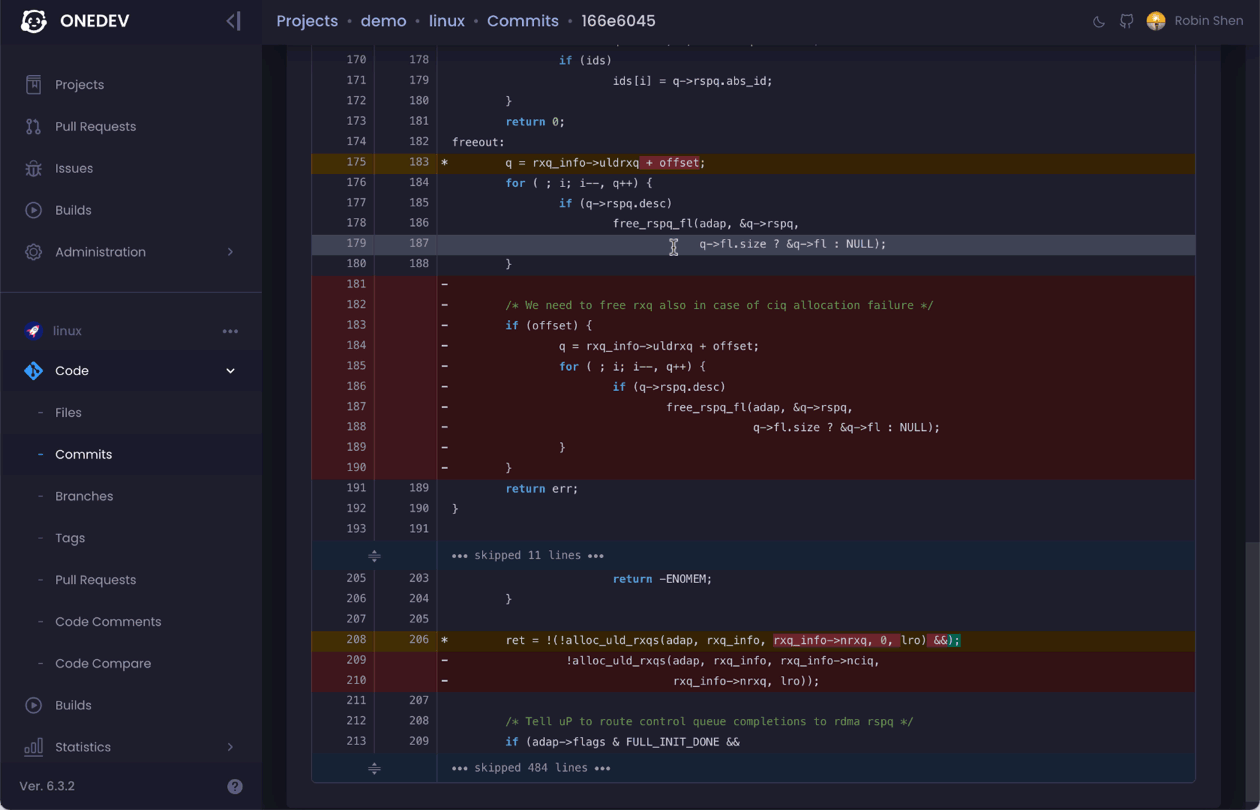This screenshot has width=1260, height=810.
Task: Click the Projects sidebar icon
Action: click(x=33, y=85)
